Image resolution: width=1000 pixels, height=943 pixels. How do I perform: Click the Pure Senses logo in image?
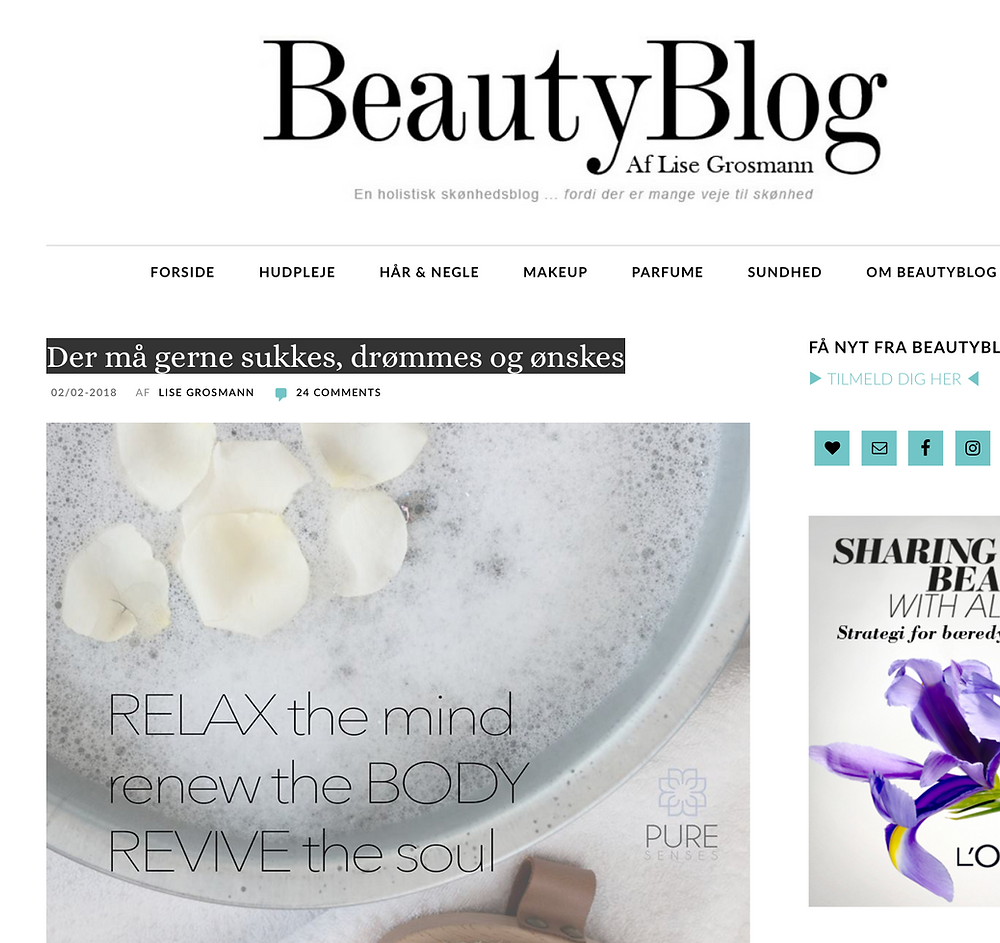click(x=682, y=814)
